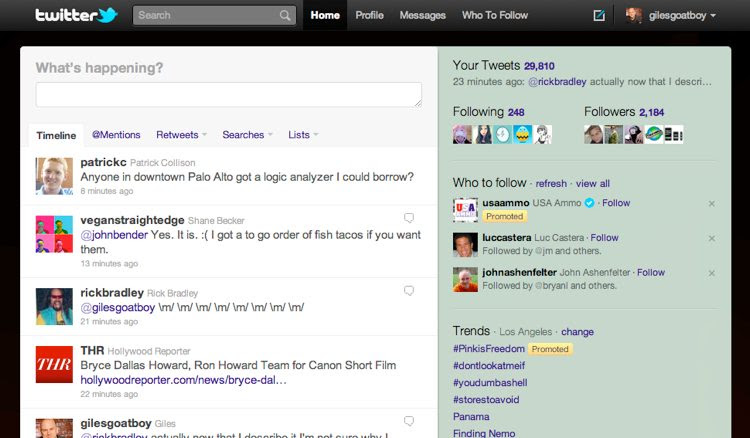The image size is (750, 438).
Task: Click the 13 minutes ago timestamp
Action: point(109,263)
